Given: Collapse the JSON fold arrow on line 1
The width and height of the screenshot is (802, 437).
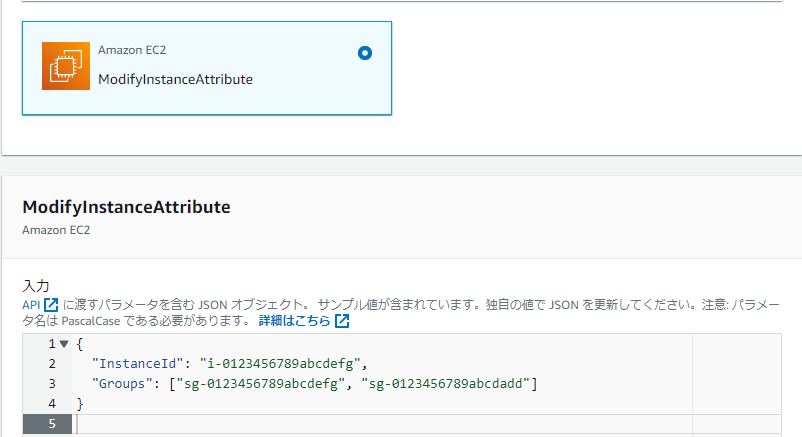Looking at the screenshot, I should (64, 344).
